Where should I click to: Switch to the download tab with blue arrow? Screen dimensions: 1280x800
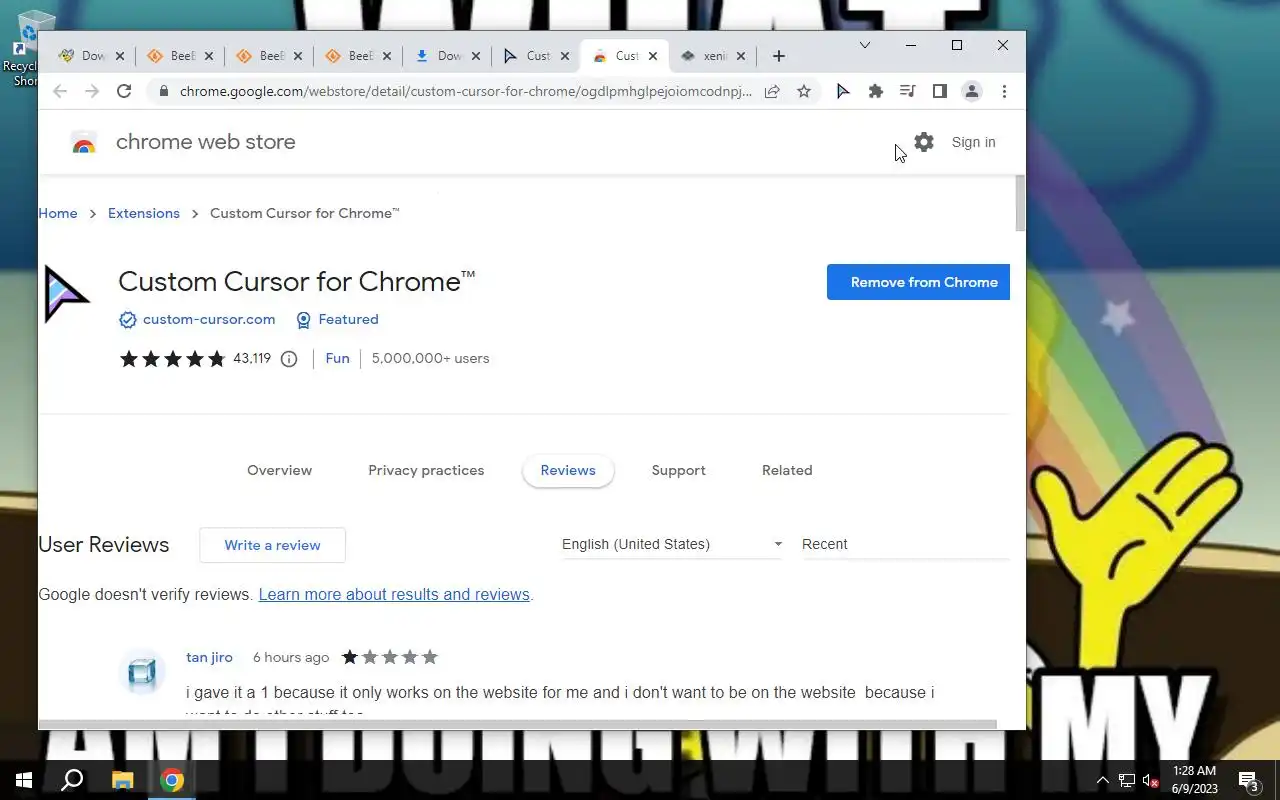coord(447,56)
